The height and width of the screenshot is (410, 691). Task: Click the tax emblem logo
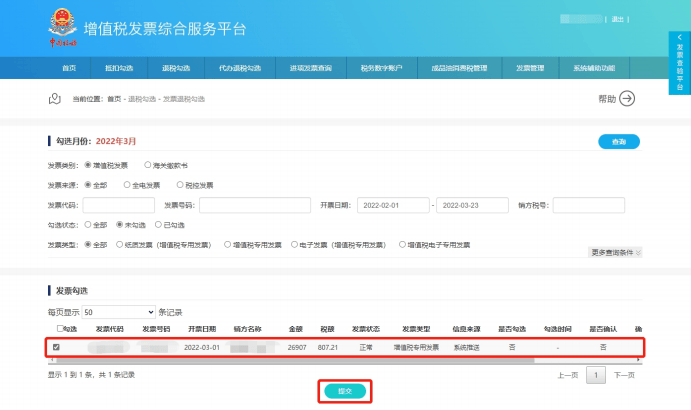coord(62,26)
